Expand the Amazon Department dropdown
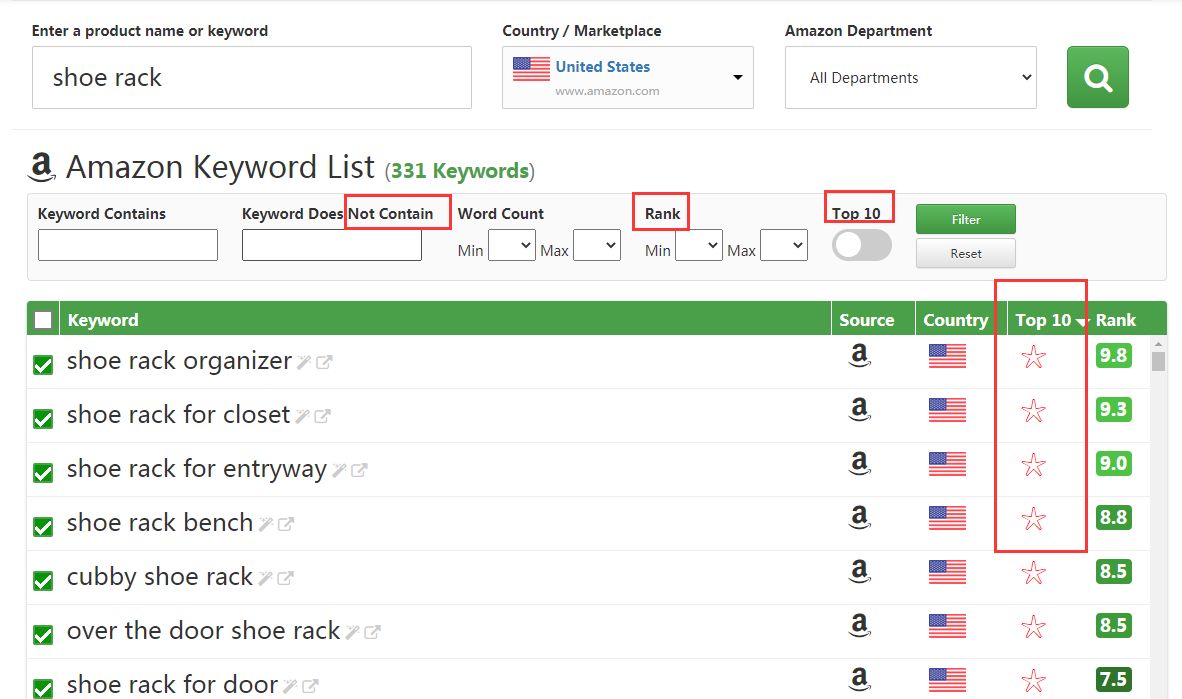 [910, 77]
